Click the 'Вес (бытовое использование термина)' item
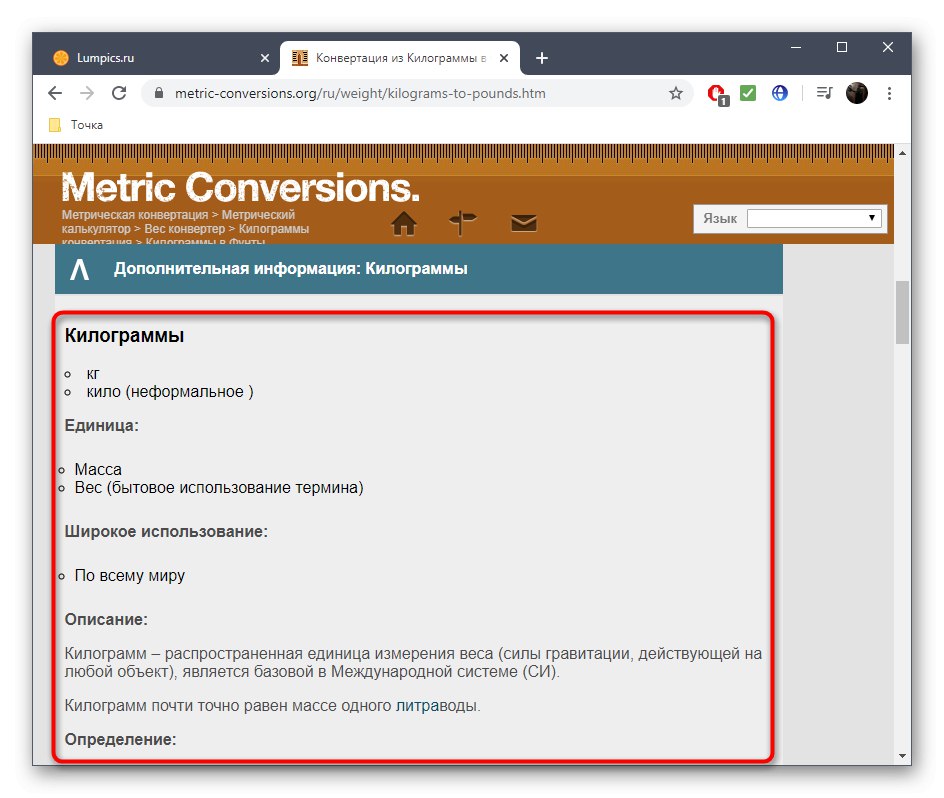This screenshot has height=798, width=944. pos(219,487)
